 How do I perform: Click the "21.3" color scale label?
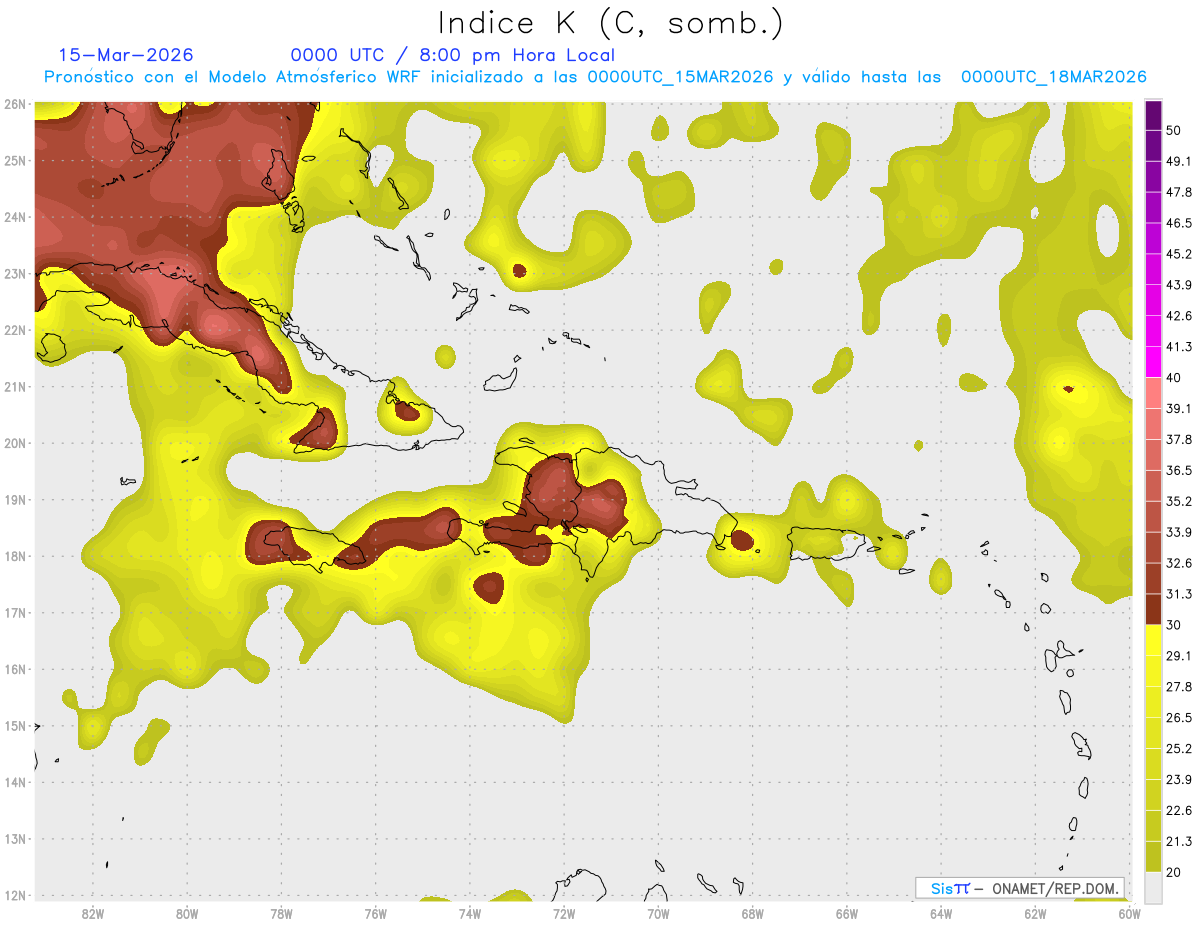1179,841
